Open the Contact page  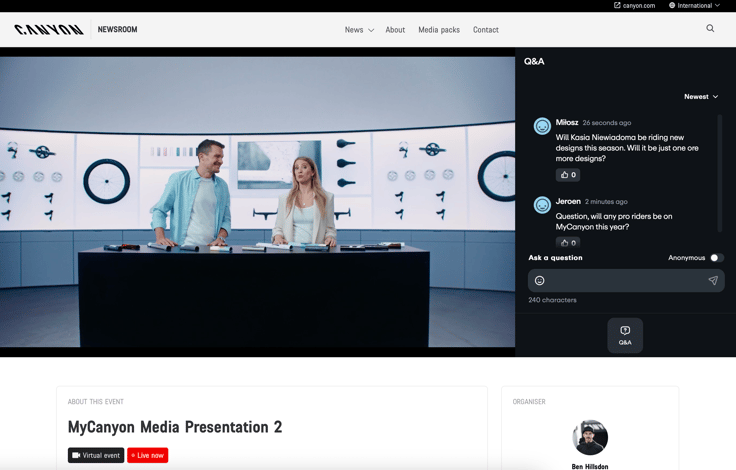tap(486, 30)
